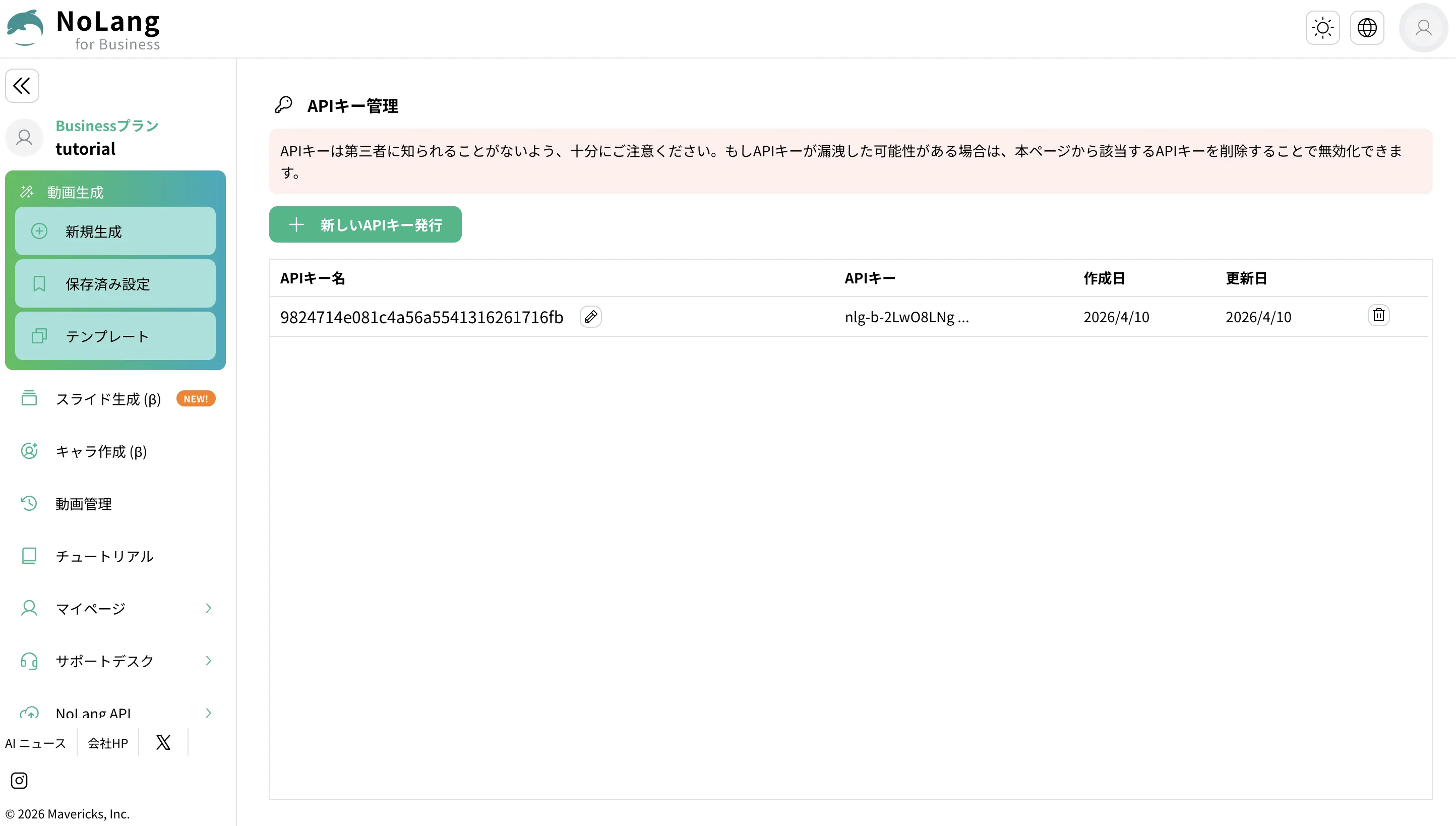Expand マイページ submenu chevron
This screenshot has width=1456, height=826.
[x=208, y=608]
